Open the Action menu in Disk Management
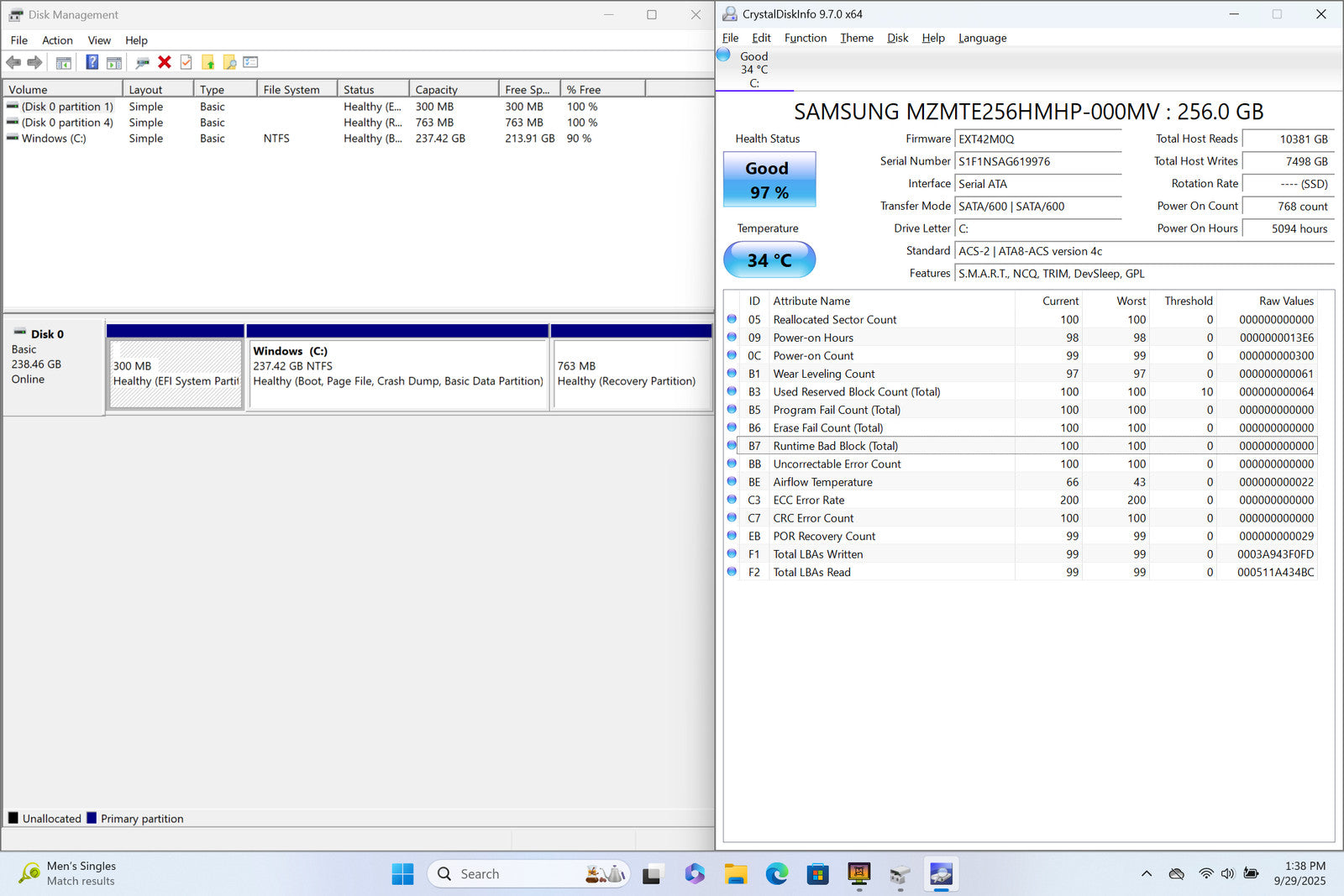 [x=57, y=40]
